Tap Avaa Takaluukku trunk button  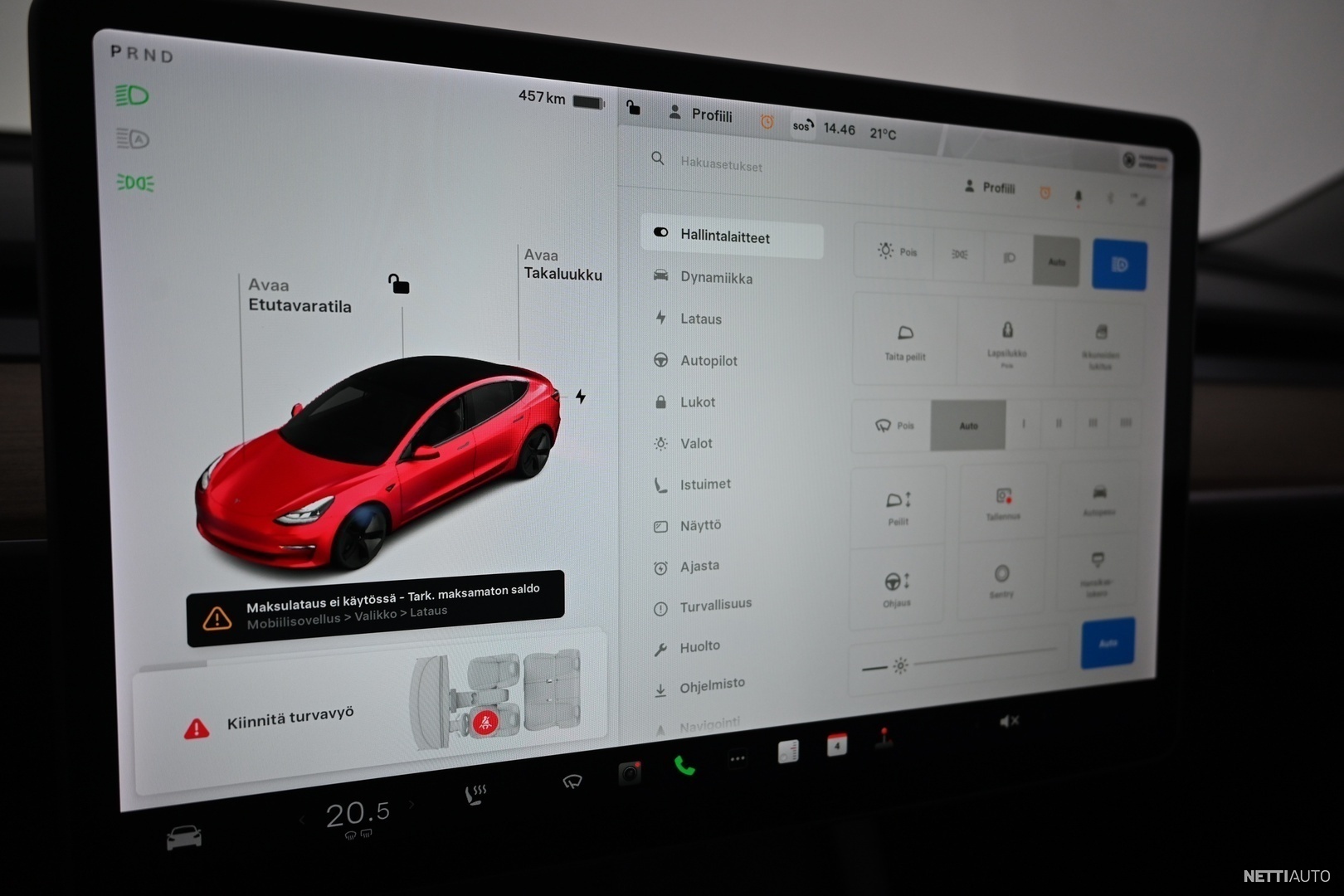pyautogui.click(x=562, y=265)
